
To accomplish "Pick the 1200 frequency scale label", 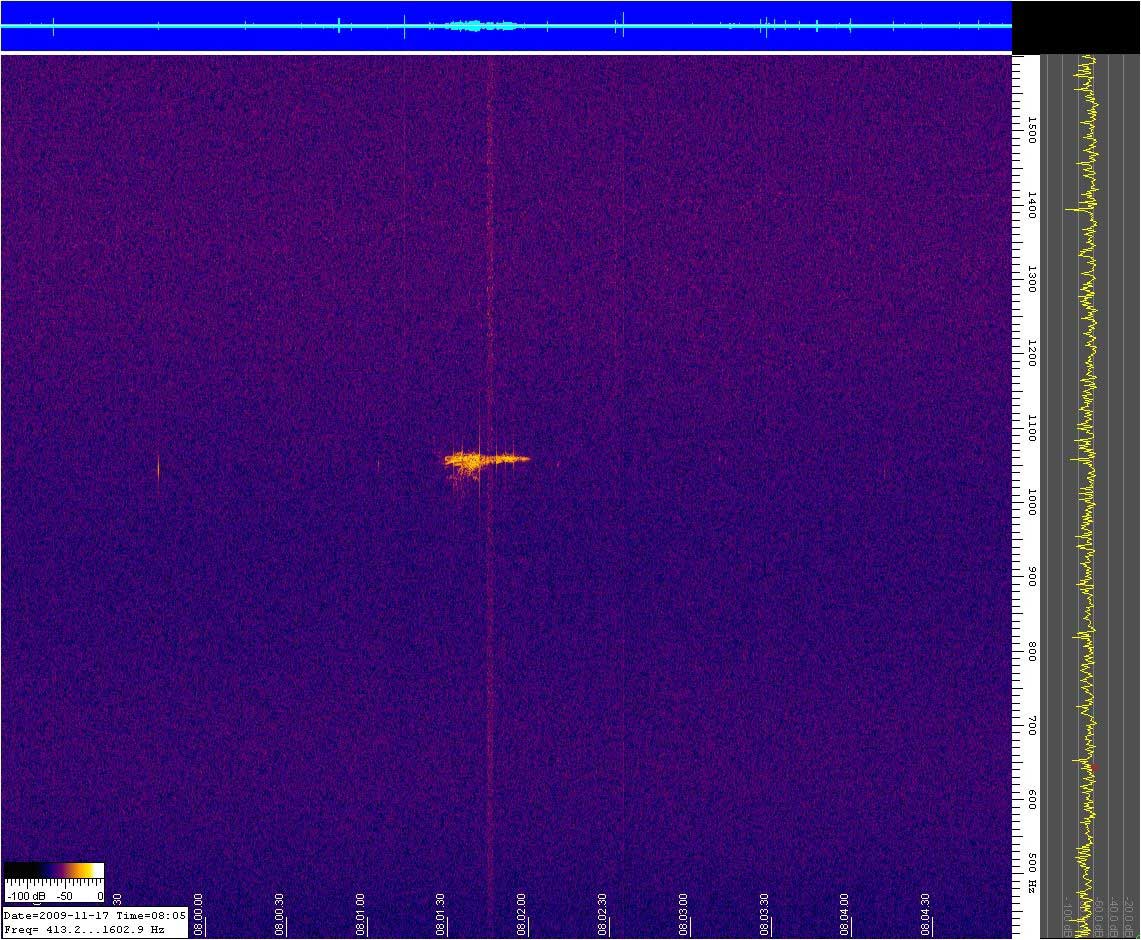I will pos(1032,353).
